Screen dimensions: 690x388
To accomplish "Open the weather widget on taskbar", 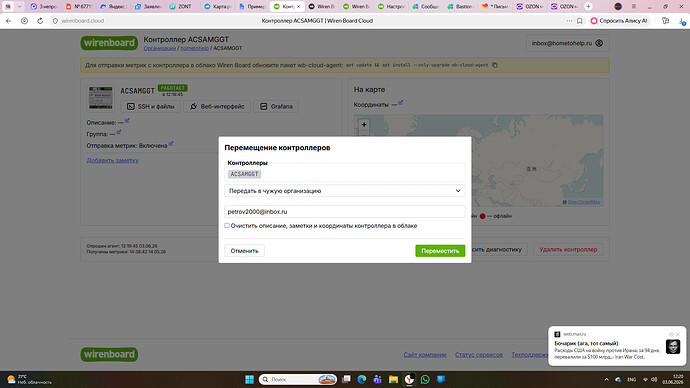I will (29, 379).
